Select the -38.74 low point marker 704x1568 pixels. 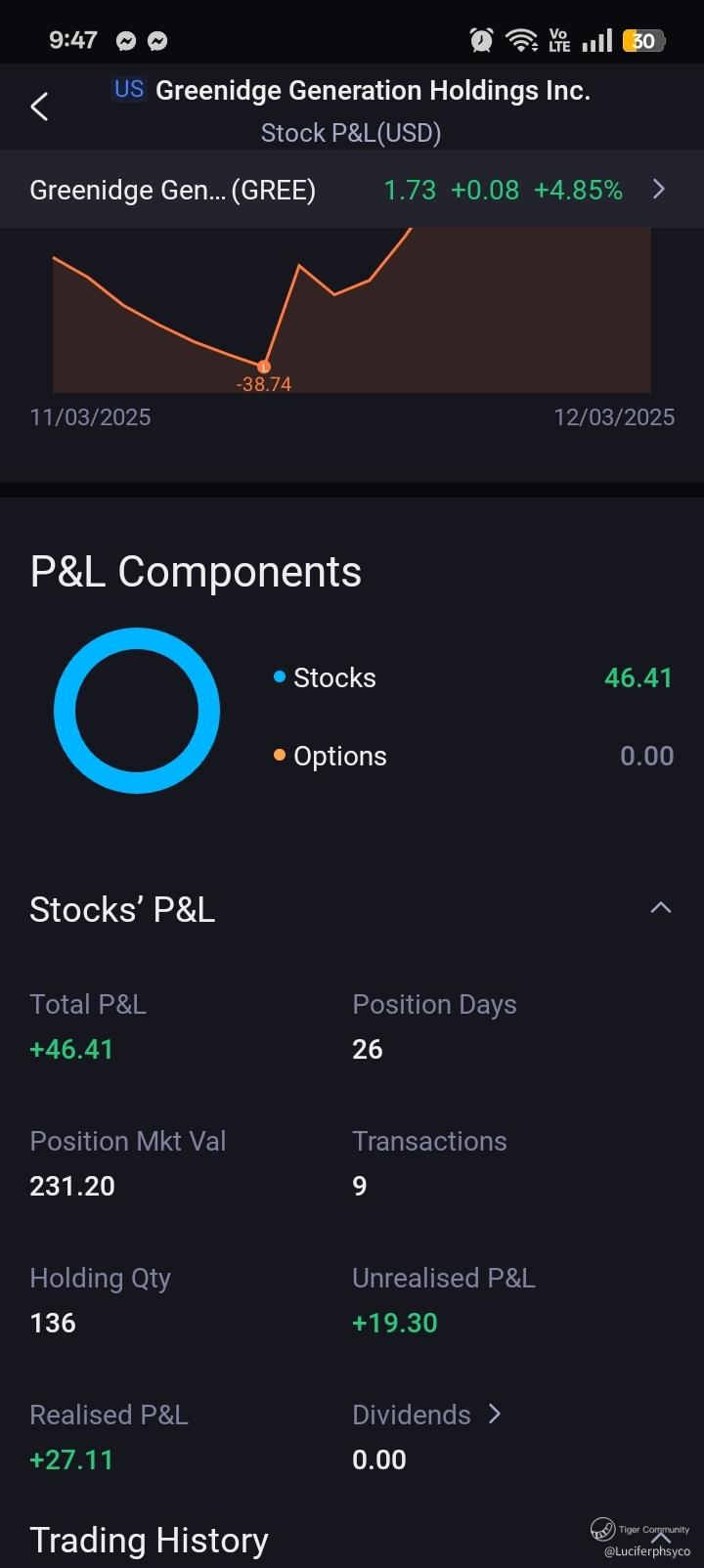pyautogui.click(x=263, y=368)
